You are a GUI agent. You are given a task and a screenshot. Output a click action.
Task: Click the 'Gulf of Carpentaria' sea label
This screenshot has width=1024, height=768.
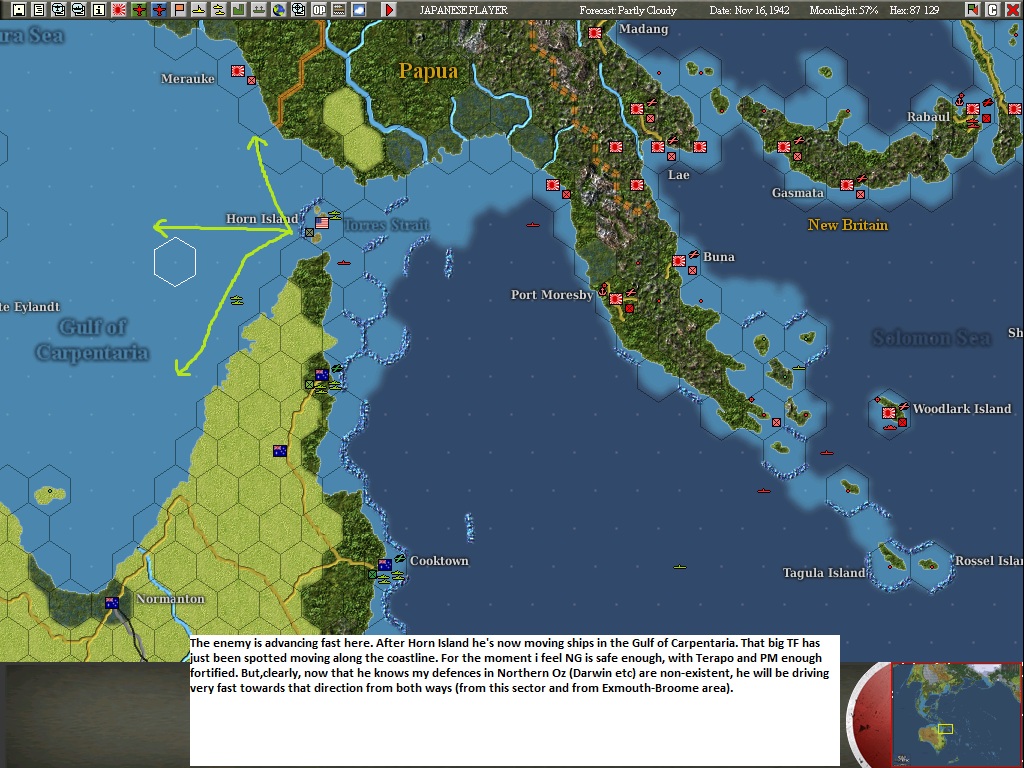point(92,340)
